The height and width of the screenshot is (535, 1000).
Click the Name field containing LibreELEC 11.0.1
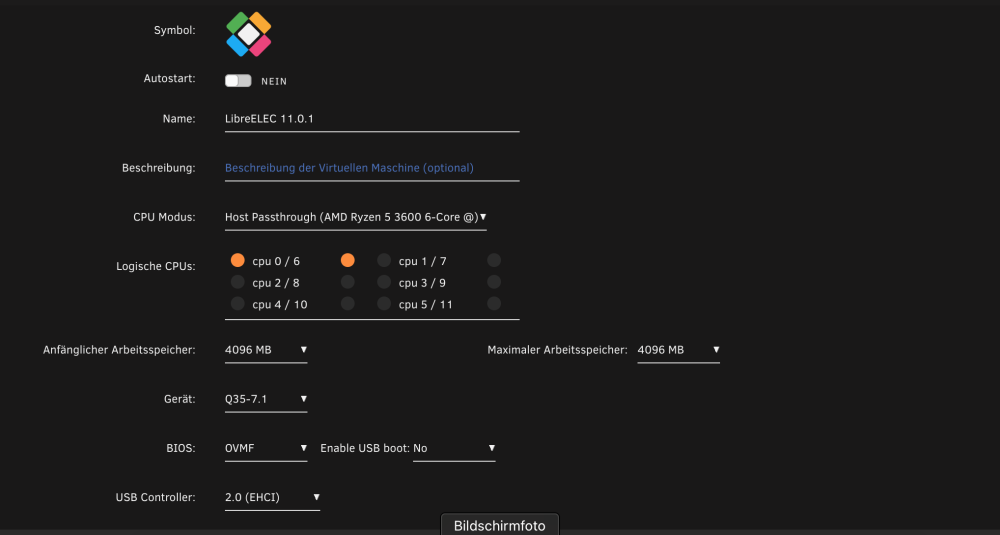coord(372,119)
